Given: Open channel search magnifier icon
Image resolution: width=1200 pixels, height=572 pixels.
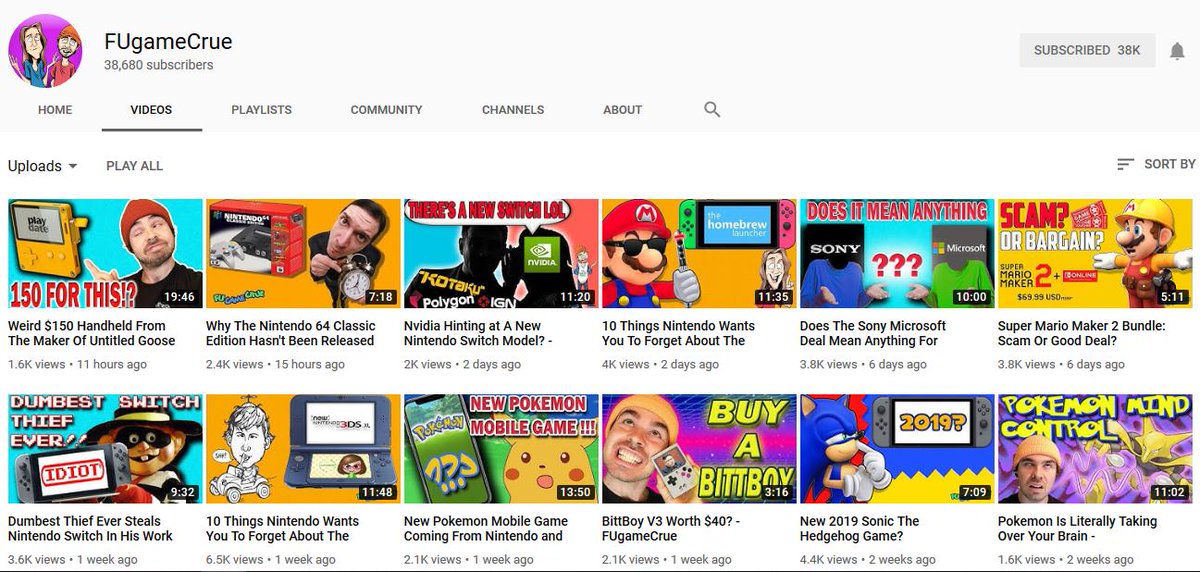Looking at the screenshot, I should (x=712, y=110).
